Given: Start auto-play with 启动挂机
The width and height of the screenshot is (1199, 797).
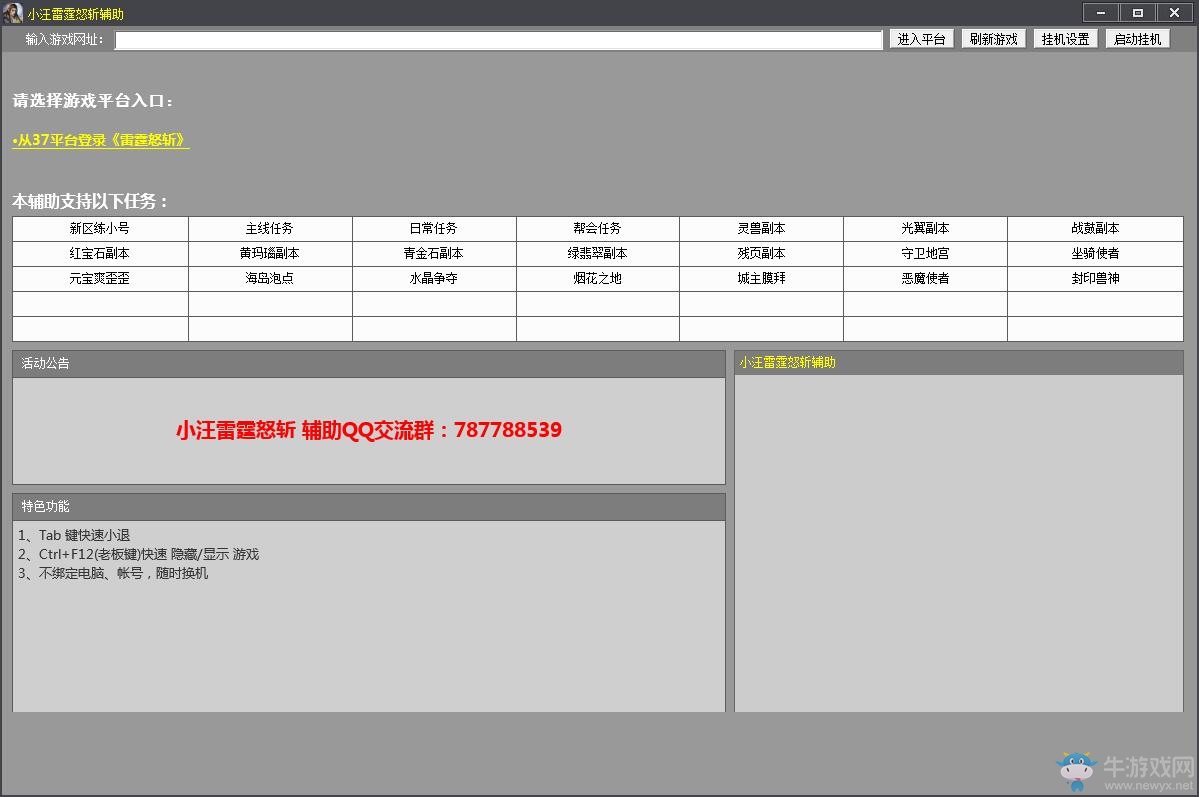Looking at the screenshot, I should [1138, 39].
